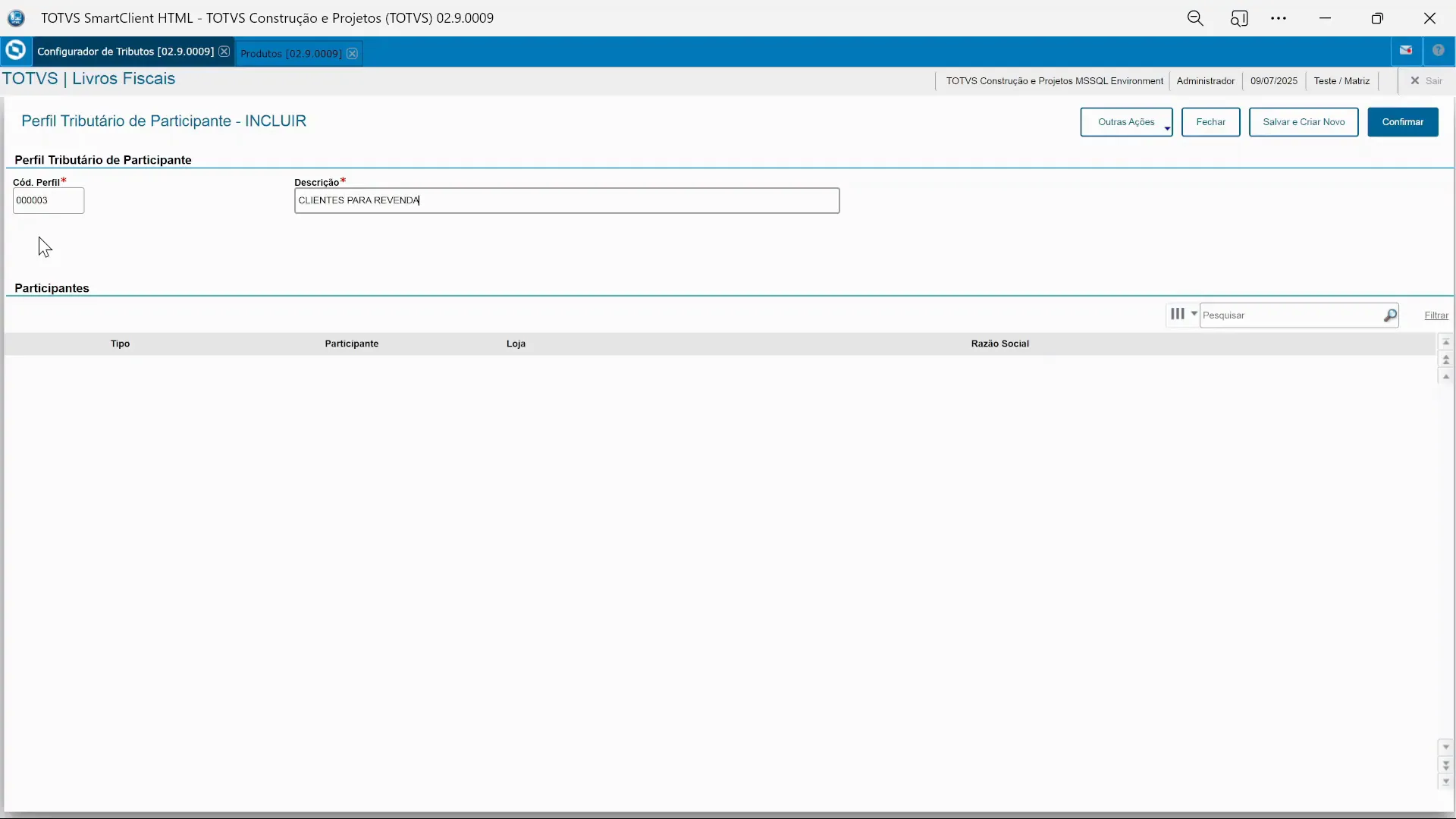Screen dimensions: 1456x819
Task: Close the Produtos tab with X icon
Action: 352,54
